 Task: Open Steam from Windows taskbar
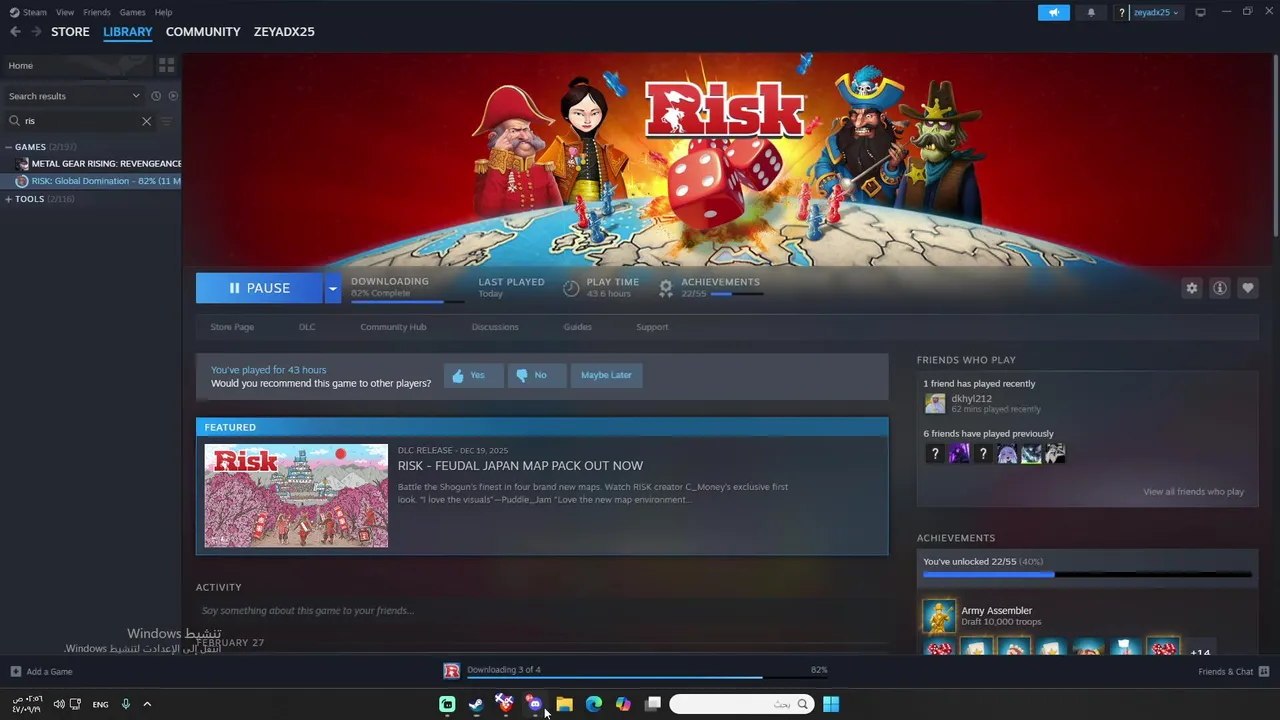click(x=476, y=704)
